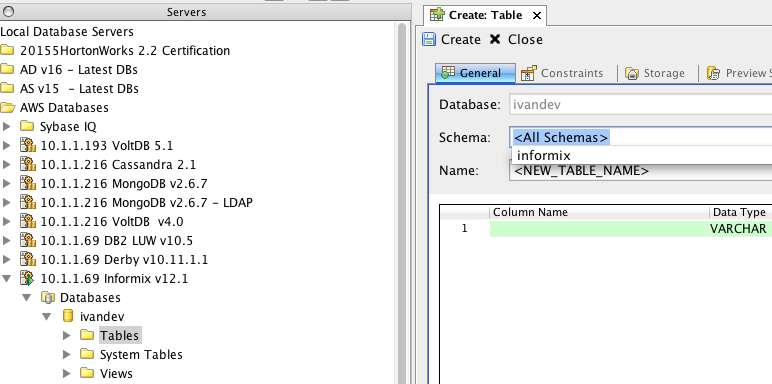This screenshot has height=384, width=772.
Task: Click the Cassandra 2.1 server icon
Action: click(x=28, y=164)
